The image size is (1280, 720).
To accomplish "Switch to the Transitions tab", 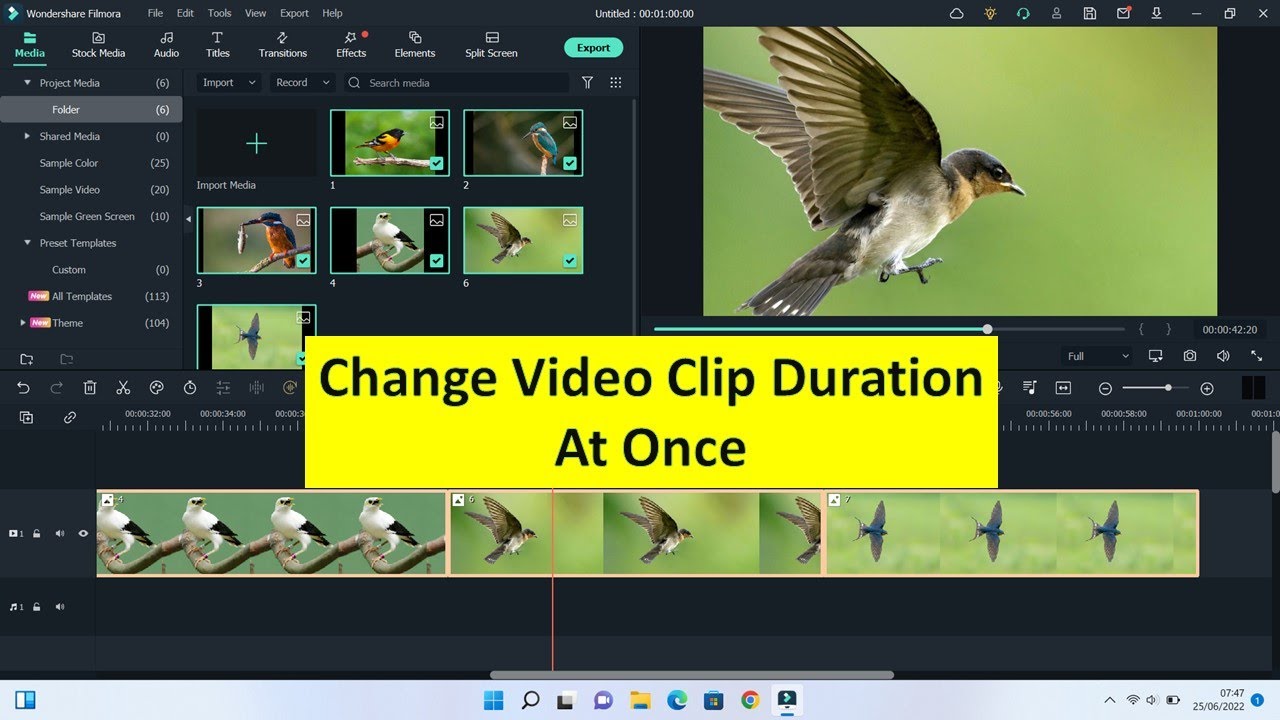I will point(283,45).
